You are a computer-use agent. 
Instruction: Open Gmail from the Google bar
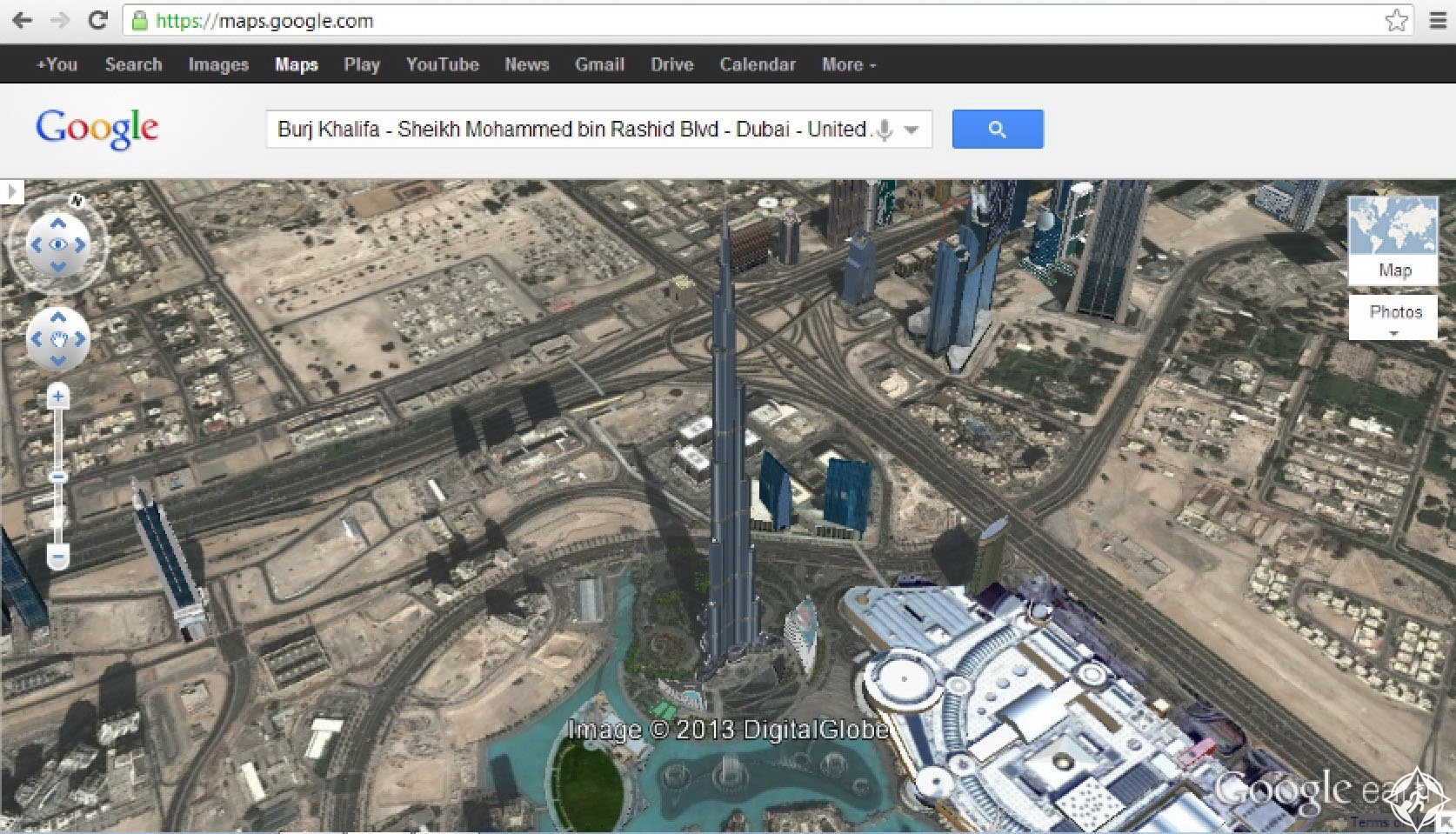599,64
